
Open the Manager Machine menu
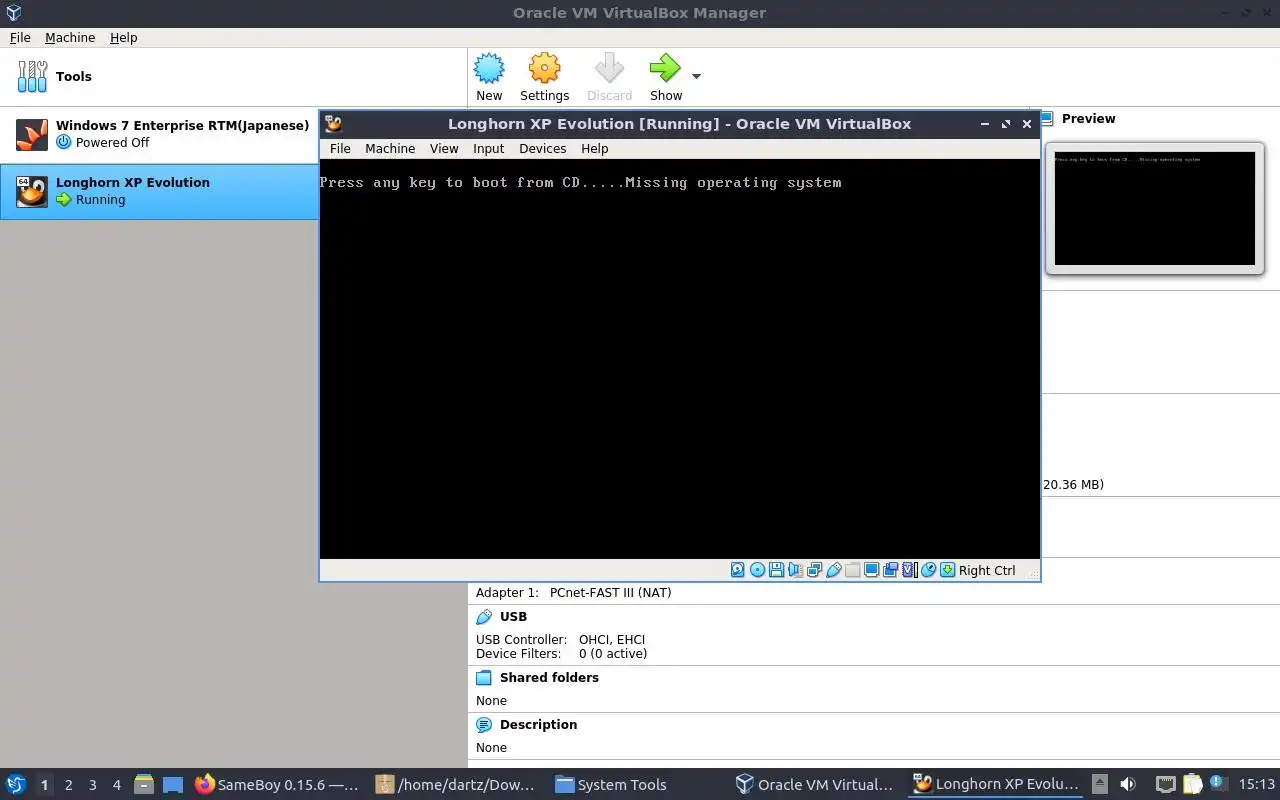(x=70, y=37)
